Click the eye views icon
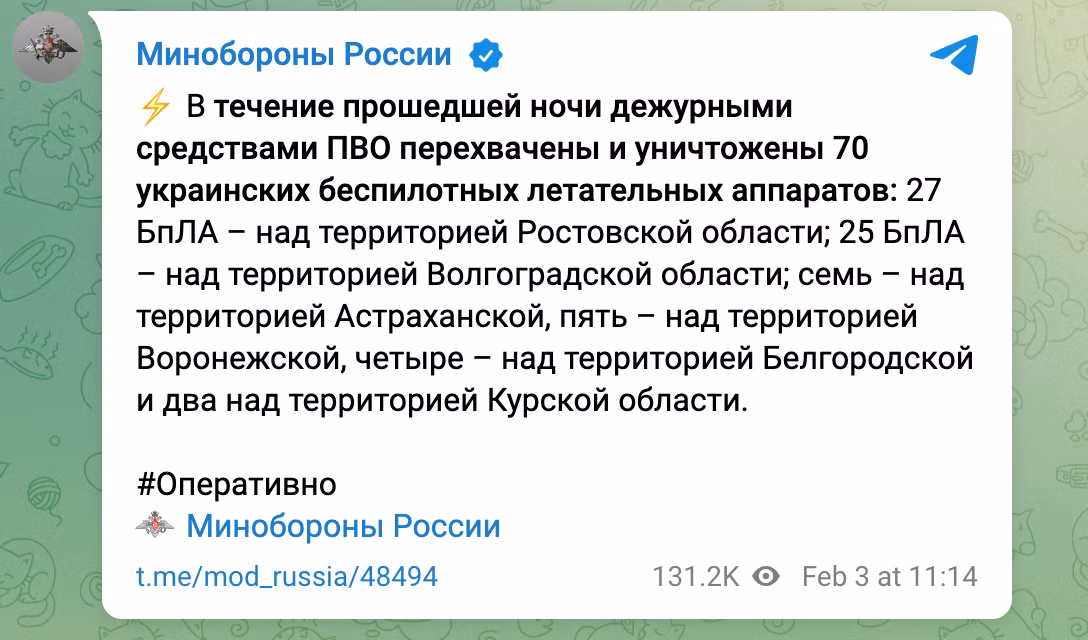The image size is (1088, 640). (766, 576)
